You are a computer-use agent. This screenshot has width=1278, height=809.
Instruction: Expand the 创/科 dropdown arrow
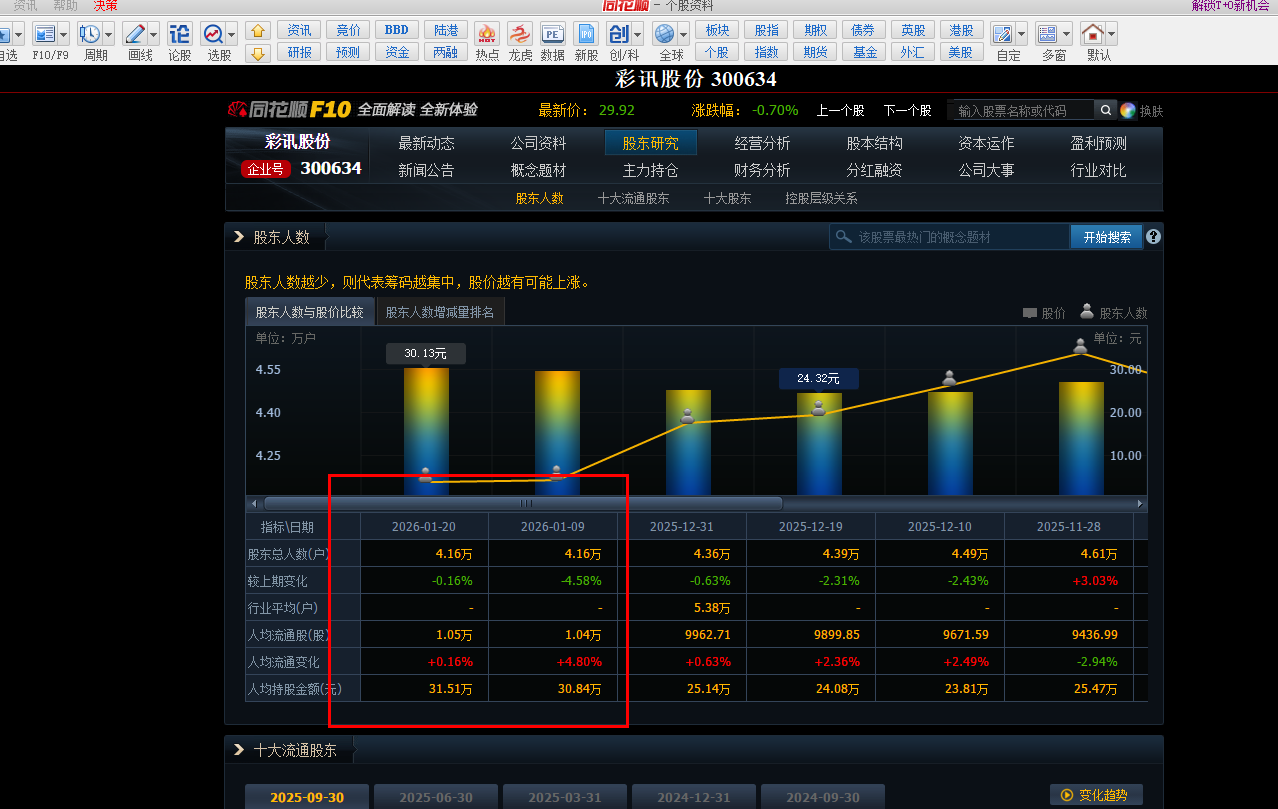pos(637,34)
